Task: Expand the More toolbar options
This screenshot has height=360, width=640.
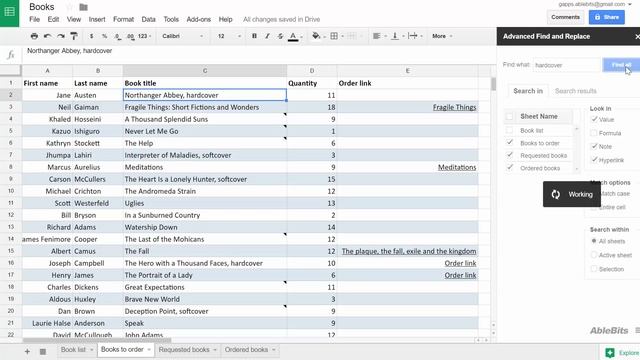Action: click(x=442, y=36)
